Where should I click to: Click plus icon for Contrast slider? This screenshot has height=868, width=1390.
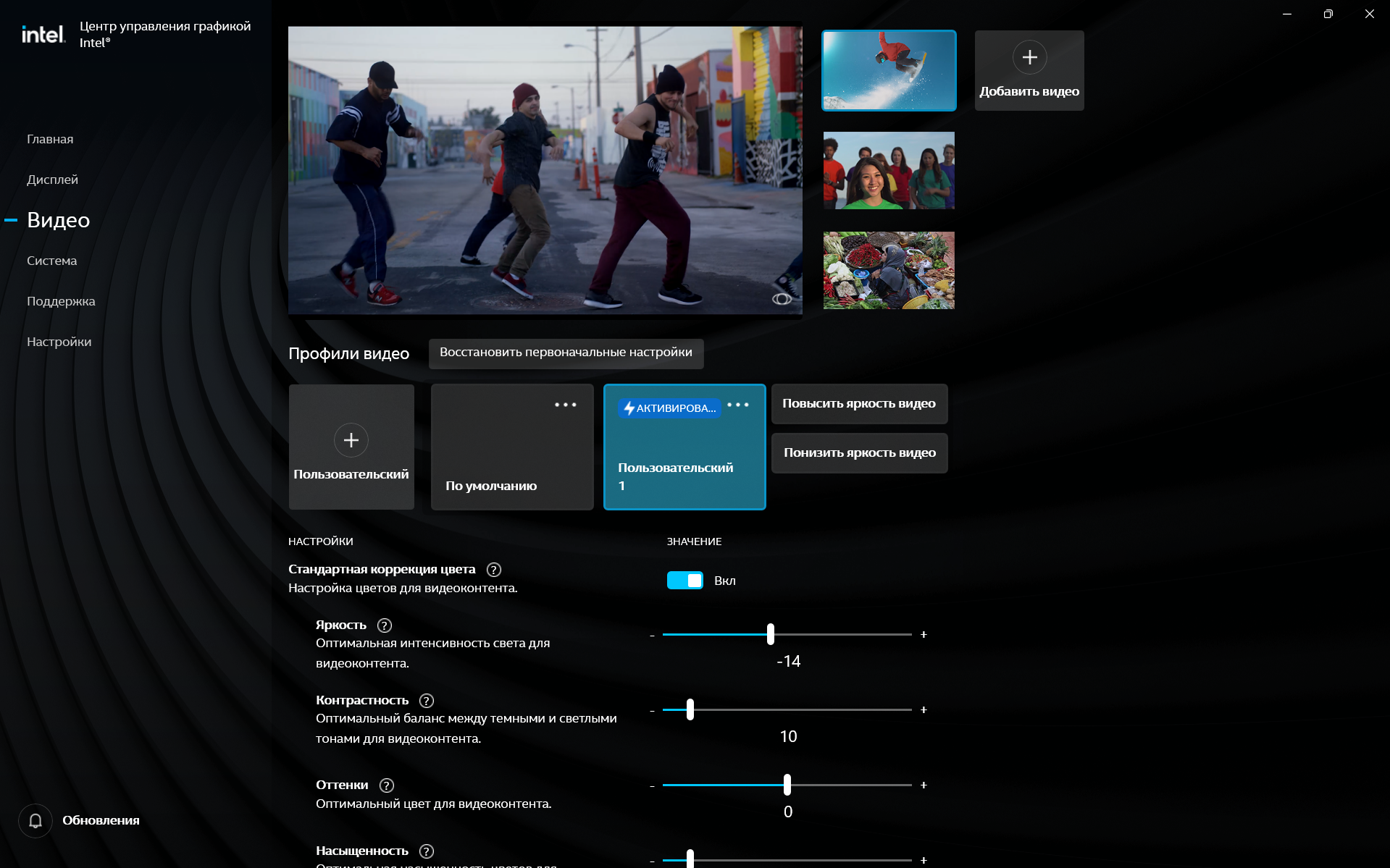pyautogui.click(x=924, y=710)
